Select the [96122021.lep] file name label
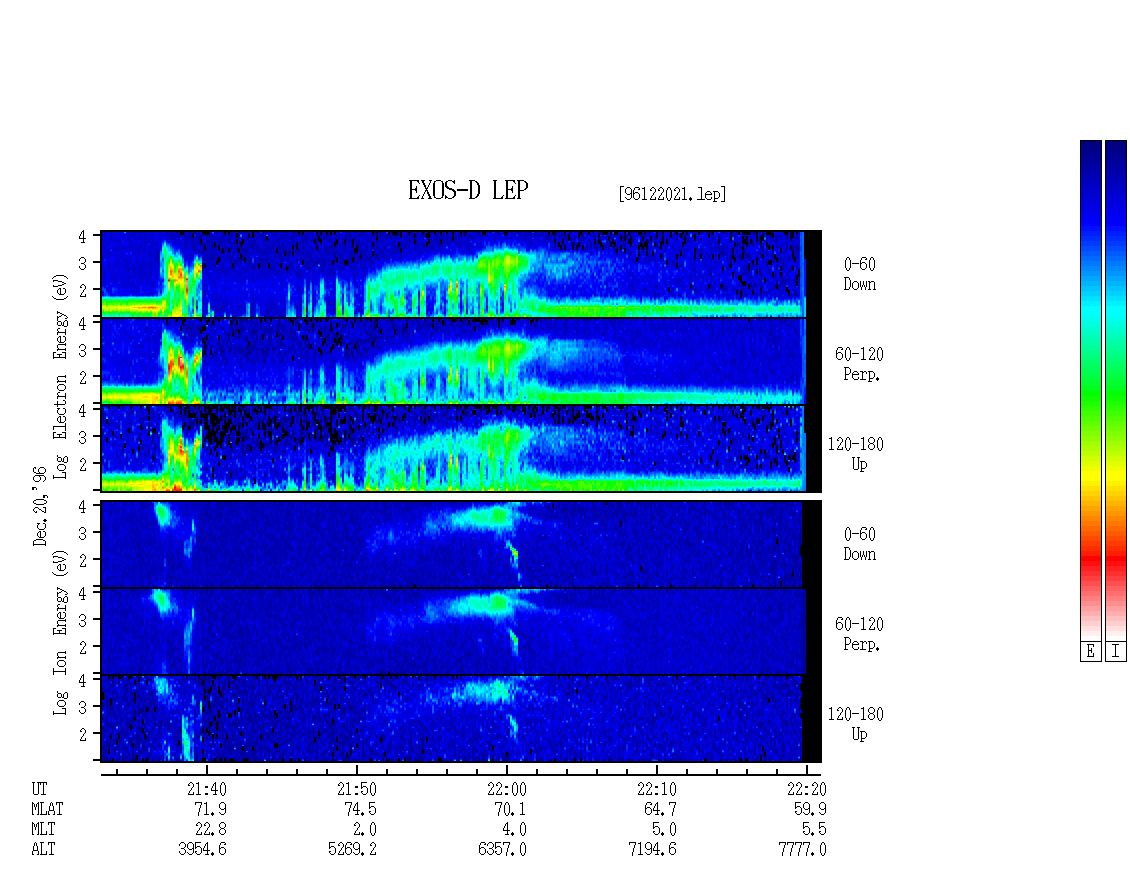The height and width of the screenshot is (875, 1130). [x=672, y=194]
